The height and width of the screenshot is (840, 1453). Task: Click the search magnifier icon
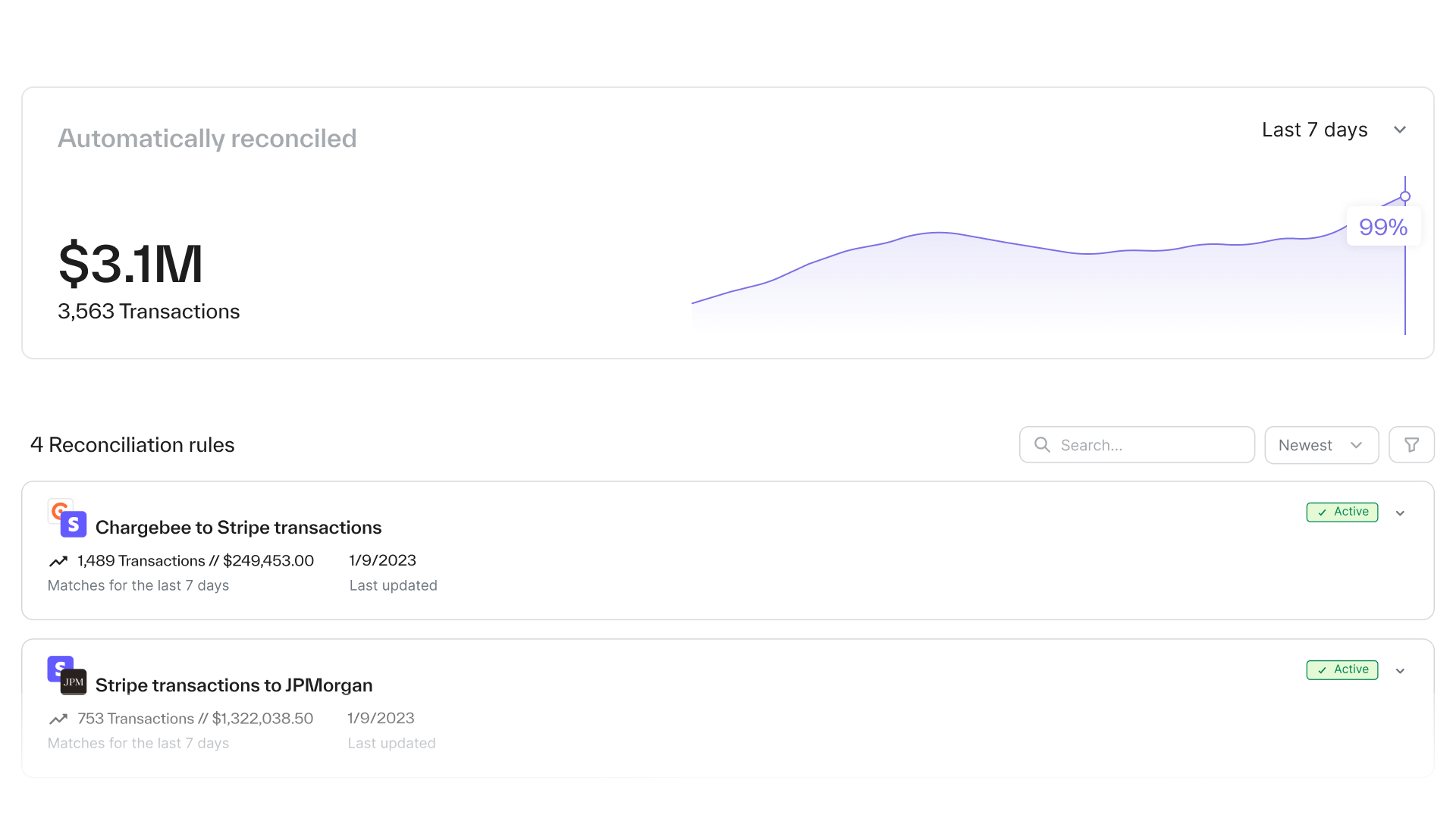point(1042,445)
